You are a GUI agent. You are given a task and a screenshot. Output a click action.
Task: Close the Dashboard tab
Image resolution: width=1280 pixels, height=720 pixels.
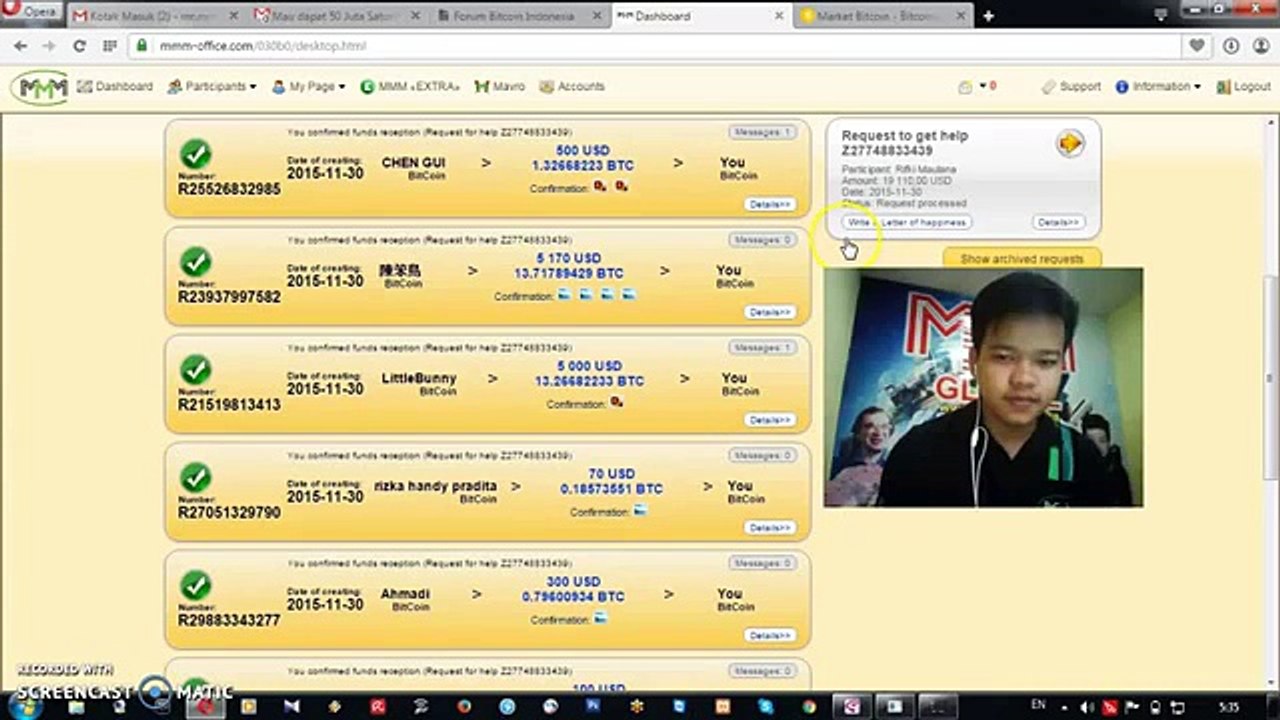[778, 16]
